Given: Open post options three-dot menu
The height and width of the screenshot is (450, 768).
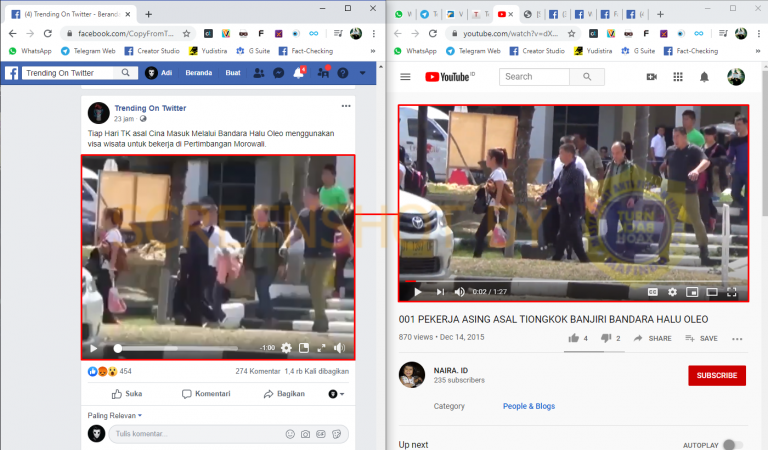Looking at the screenshot, I should coord(346,106).
